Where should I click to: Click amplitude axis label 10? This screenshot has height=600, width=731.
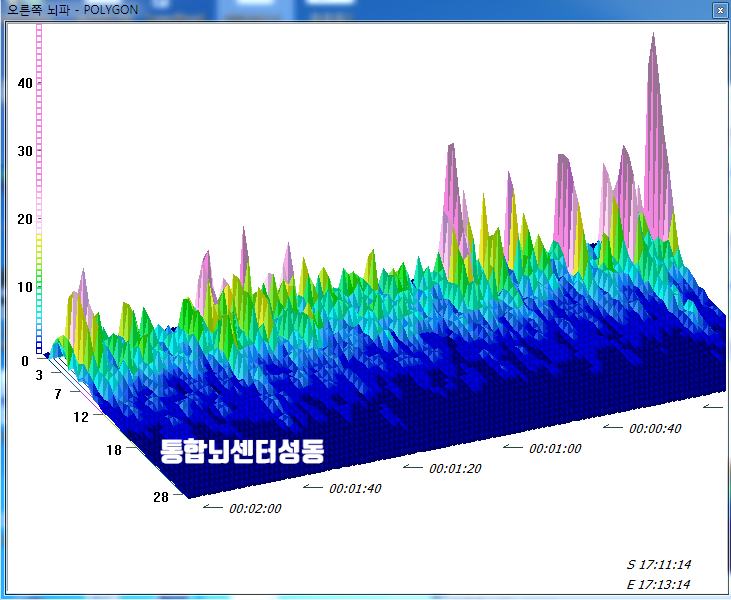[25, 287]
